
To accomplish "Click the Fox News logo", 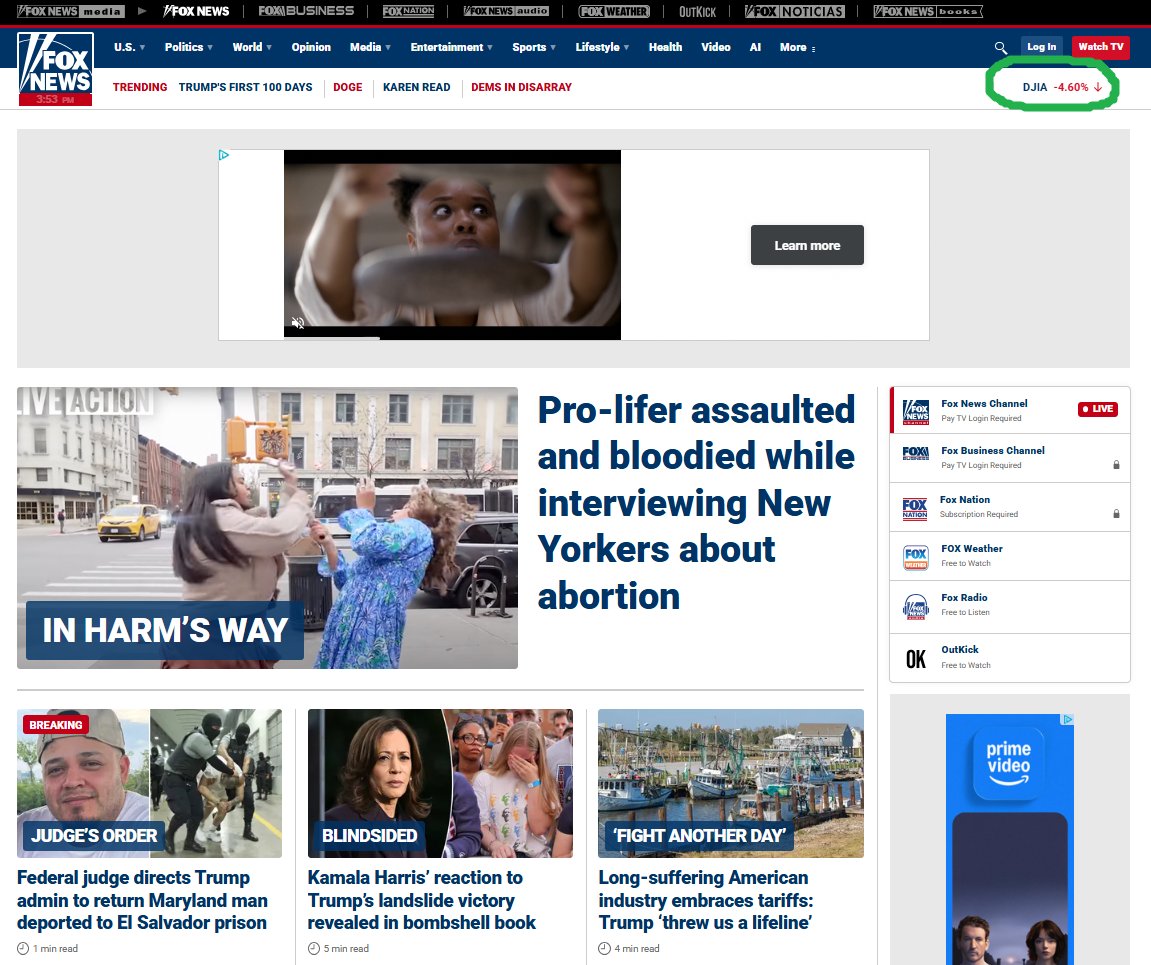I will point(55,69).
